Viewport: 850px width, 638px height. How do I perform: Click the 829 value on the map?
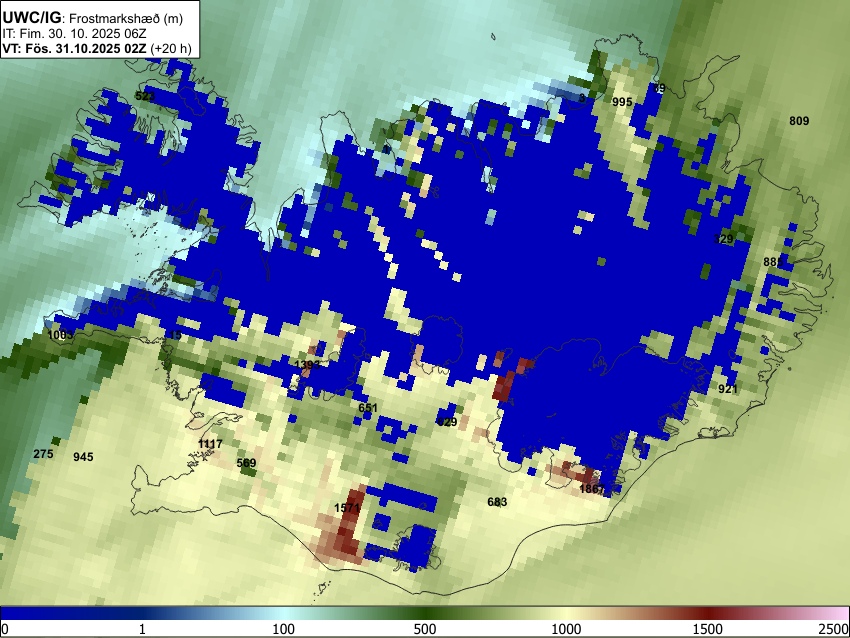[x=447, y=422]
